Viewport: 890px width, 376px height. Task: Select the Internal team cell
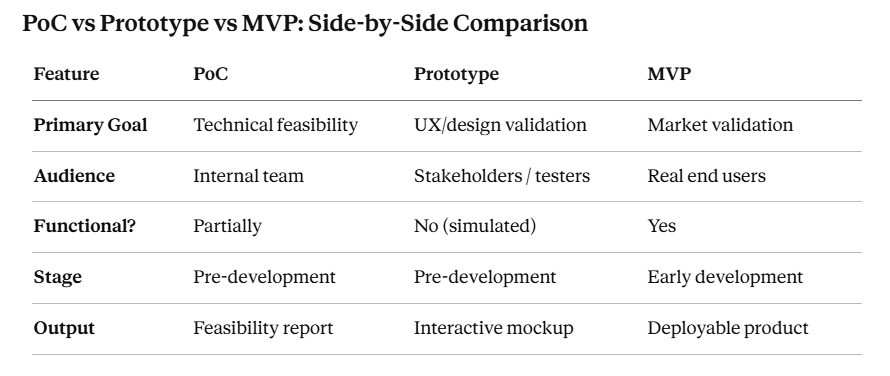point(249,176)
